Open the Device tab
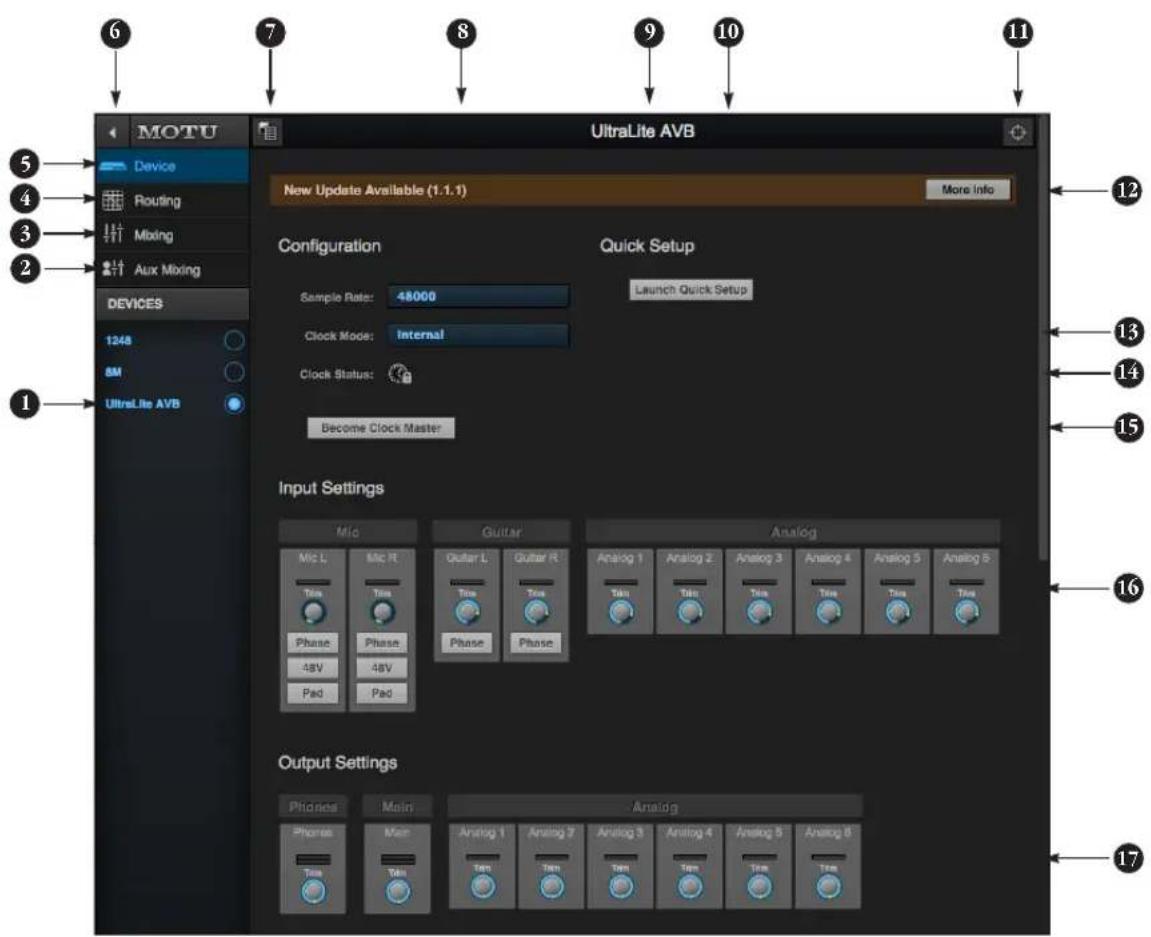The width and height of the screenshot is (1151, 937). (173, 166)
